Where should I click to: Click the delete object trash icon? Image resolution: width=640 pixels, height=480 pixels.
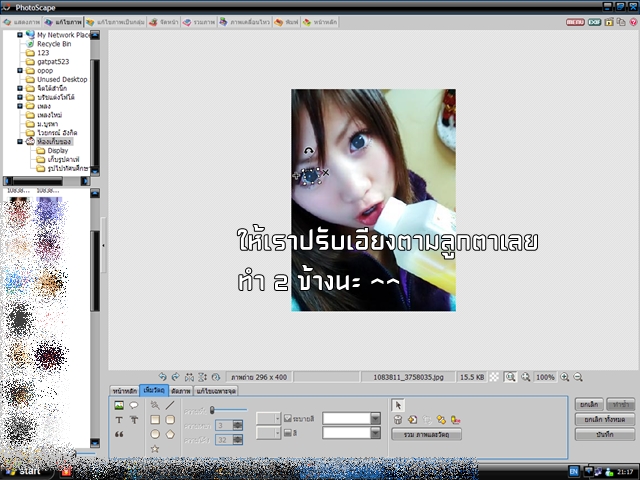(x=398, y=420)
